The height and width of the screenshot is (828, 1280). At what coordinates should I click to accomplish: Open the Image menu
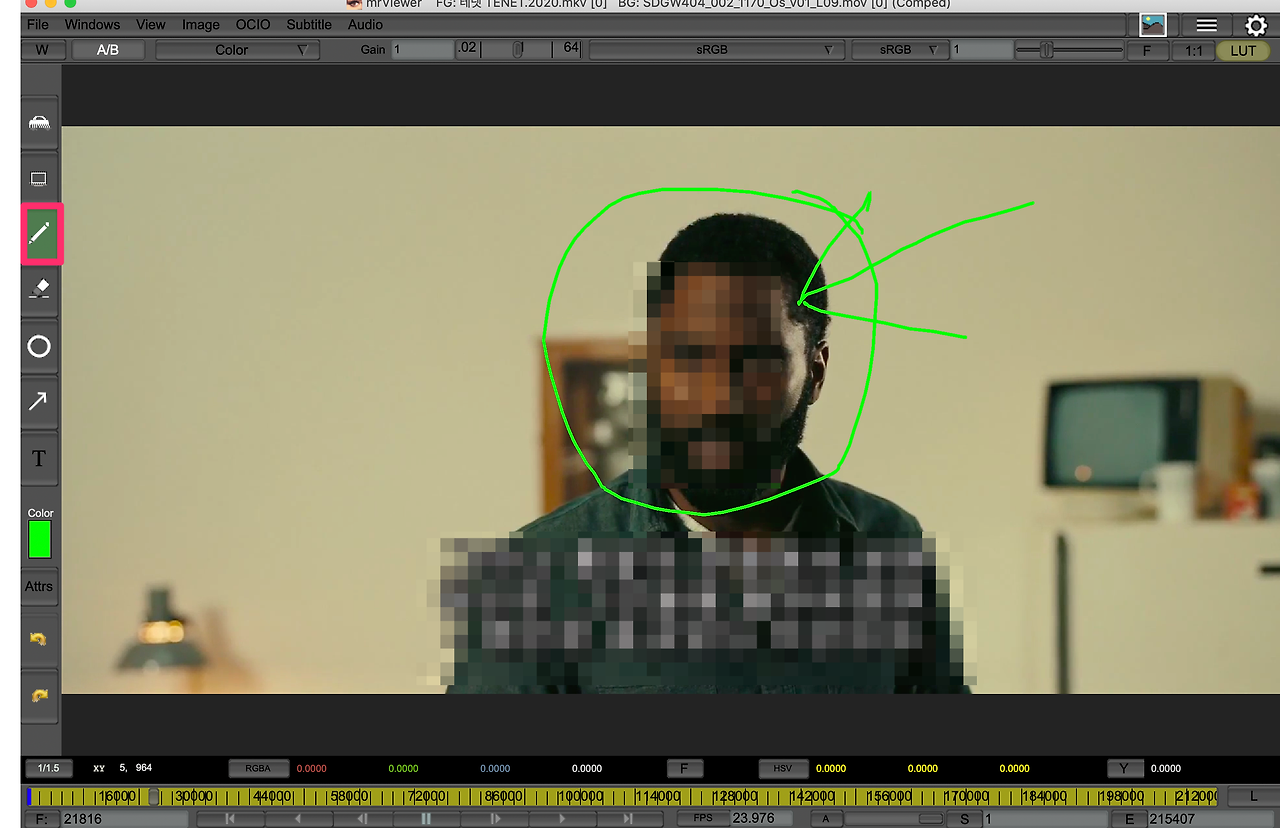click(x=201, y=24)
